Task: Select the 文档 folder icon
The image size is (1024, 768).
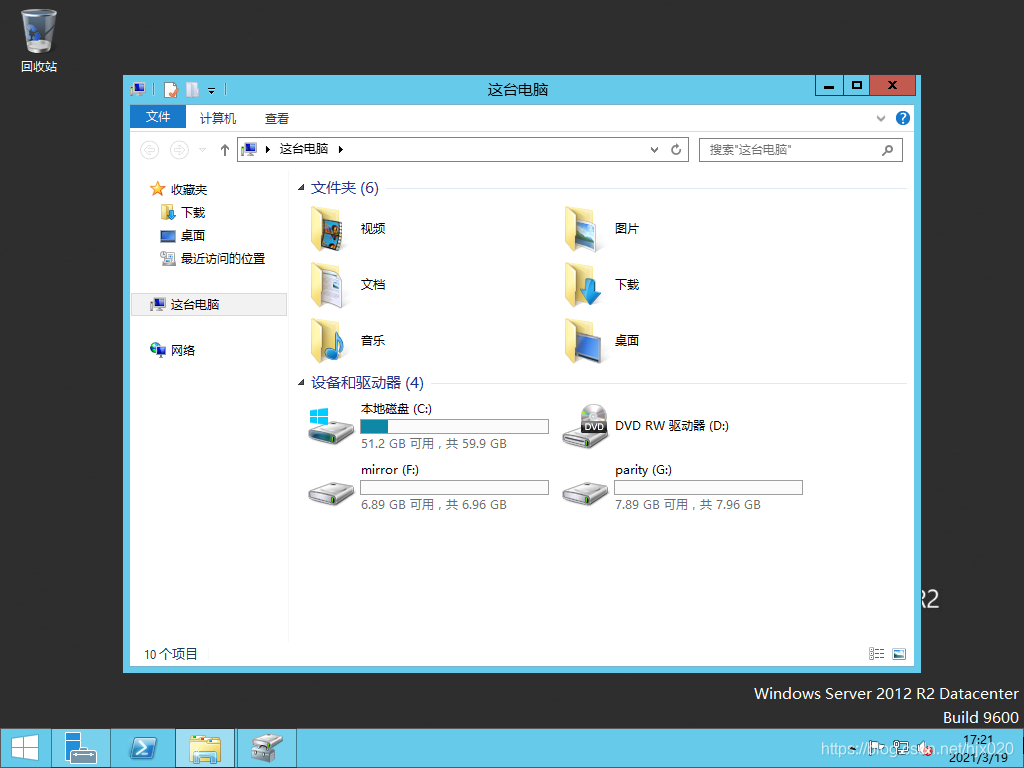Action: tap(328, 285)
